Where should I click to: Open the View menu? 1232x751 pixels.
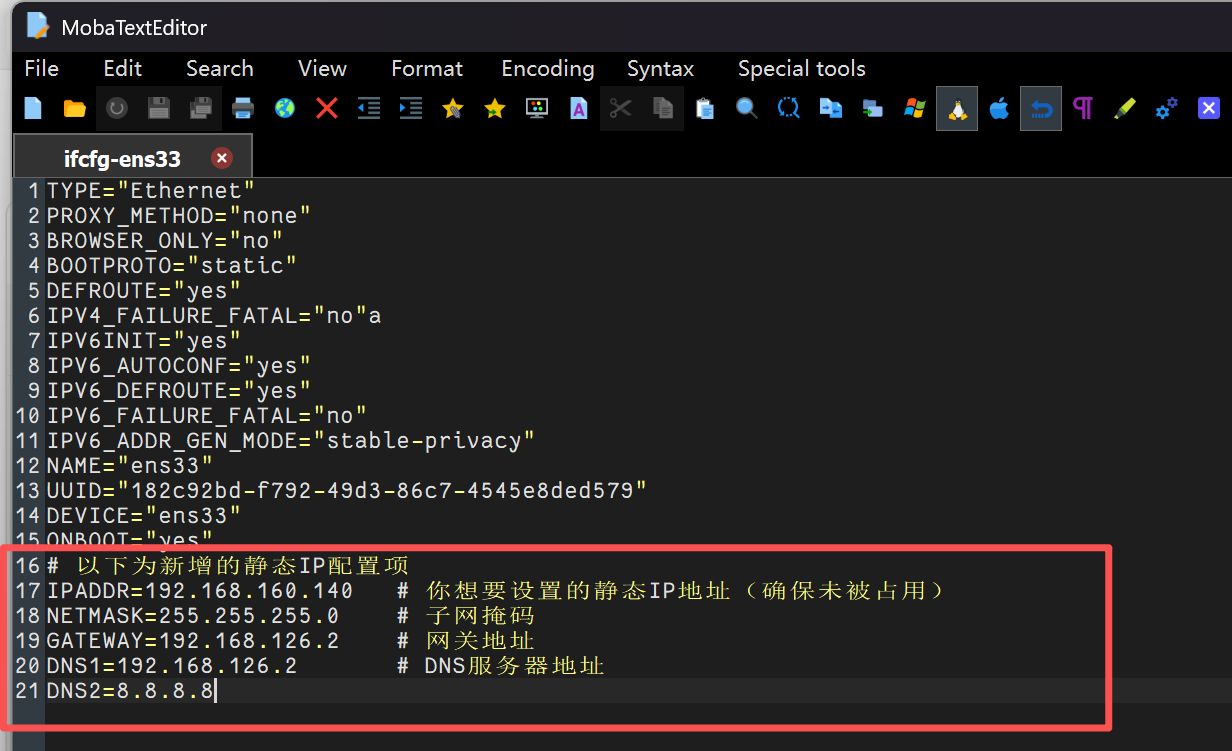[x=322, y=69]
